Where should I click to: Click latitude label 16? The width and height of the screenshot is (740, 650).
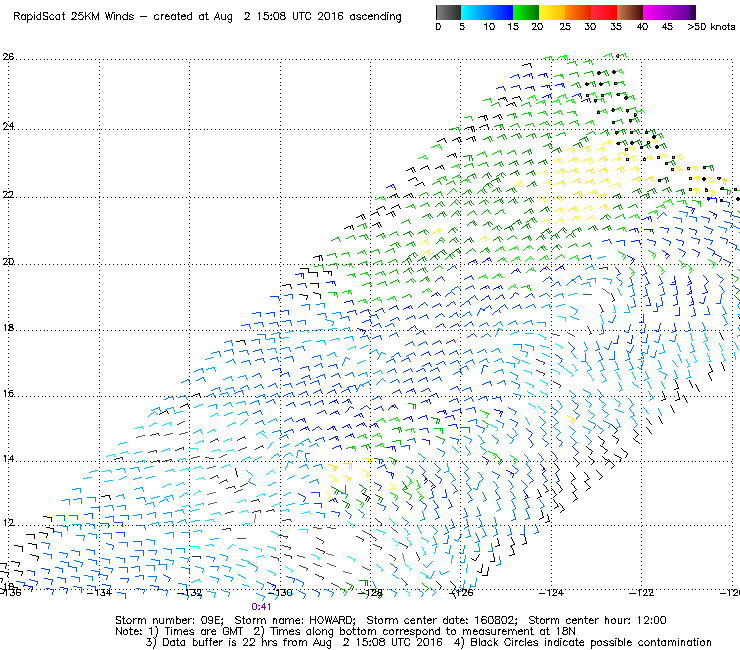click(8, 393)
